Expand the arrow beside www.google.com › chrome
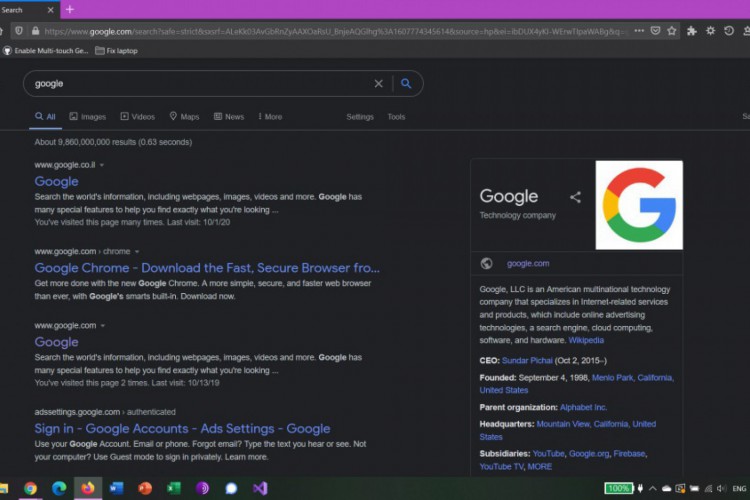The width and height of the screenshot is (750, 500). 137,252
